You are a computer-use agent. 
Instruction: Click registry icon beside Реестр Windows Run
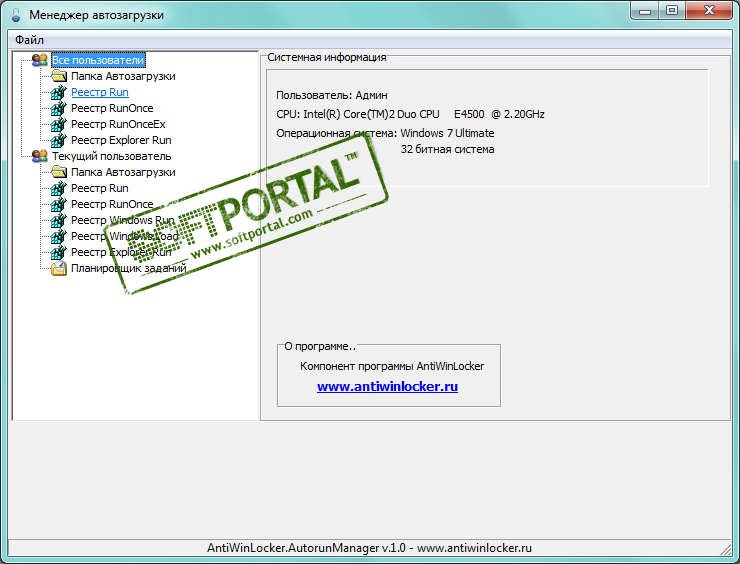59,220
